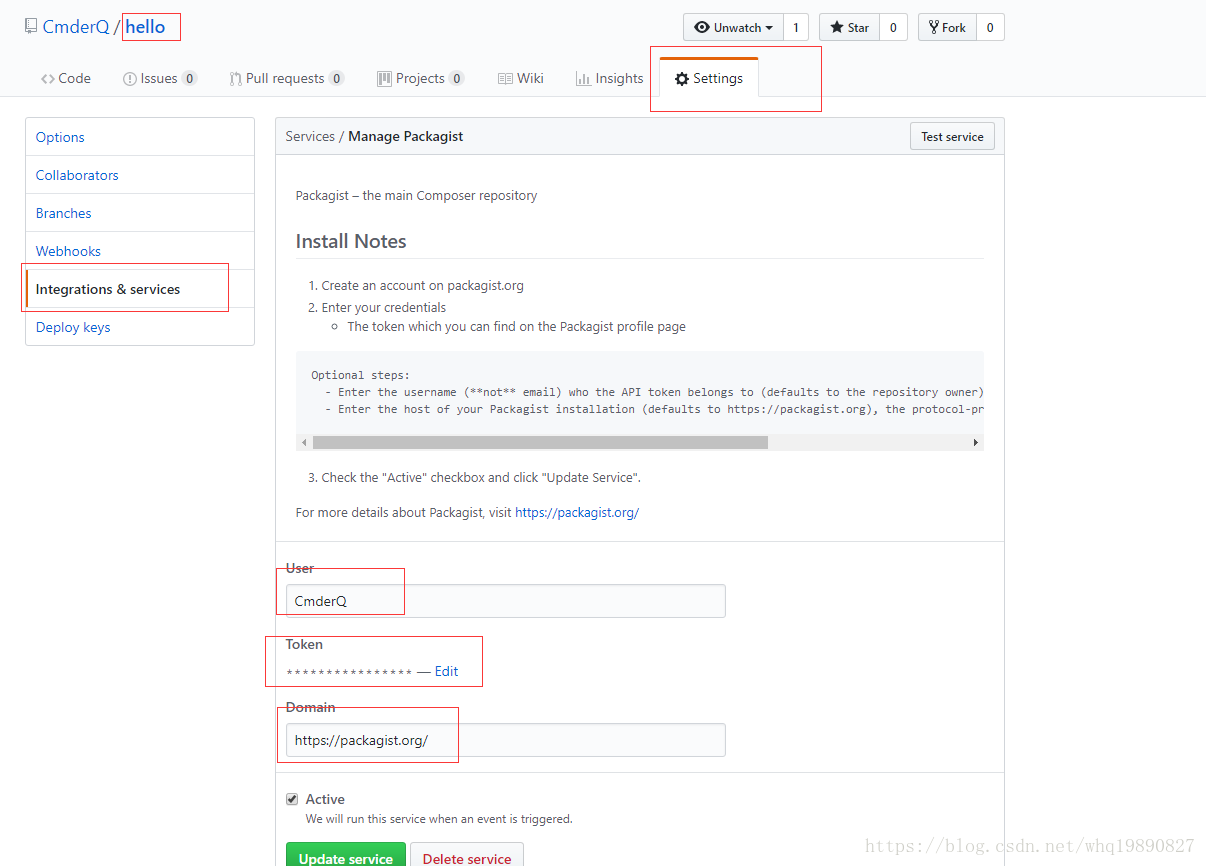Click the green Update service button
Image resolution: width=1206 pixels, height=866 pixels.
[x=346, y=856]
